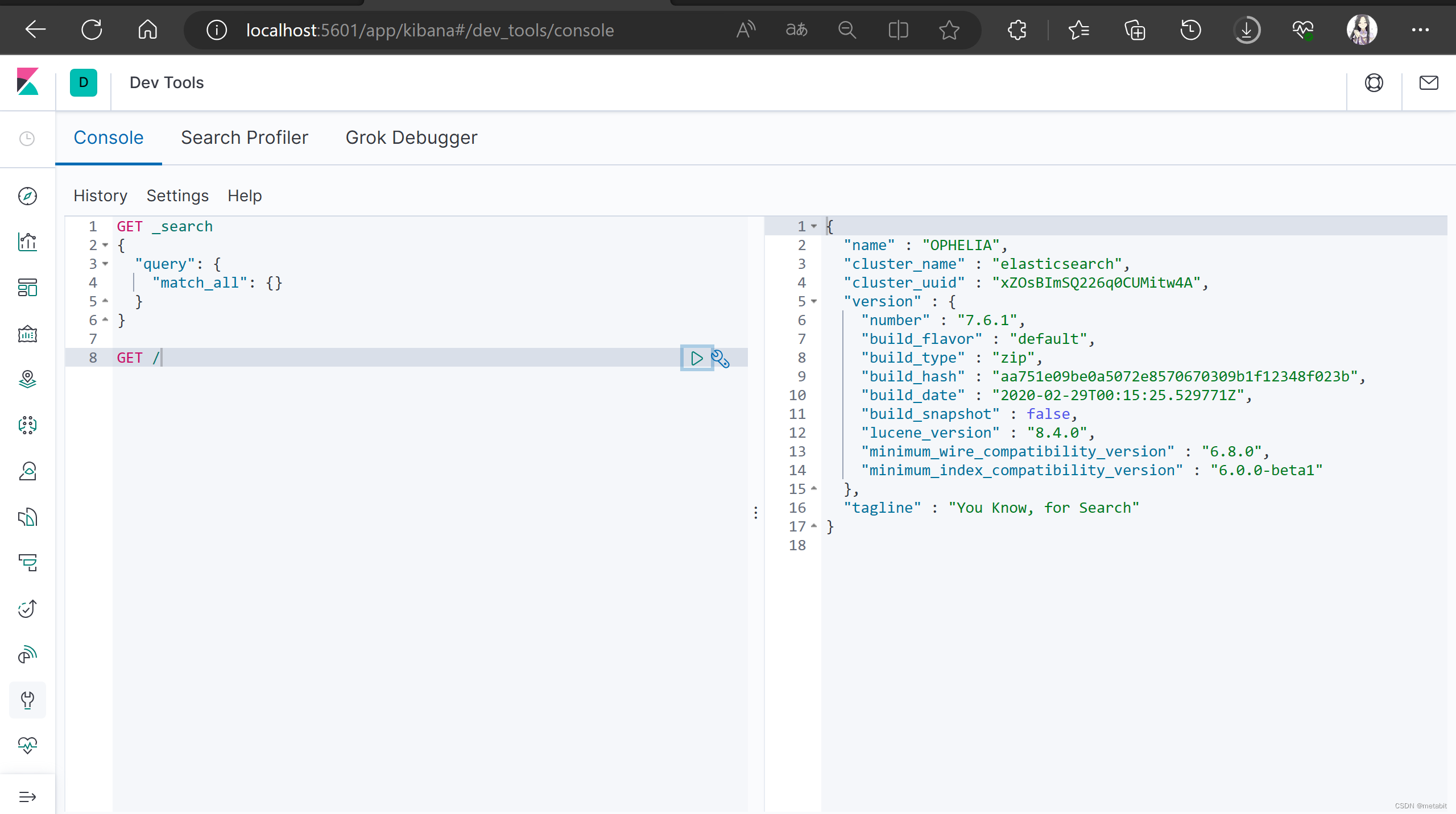
Task: Switch to the Search Profiler tab
Action: click(x=245, y=137)
